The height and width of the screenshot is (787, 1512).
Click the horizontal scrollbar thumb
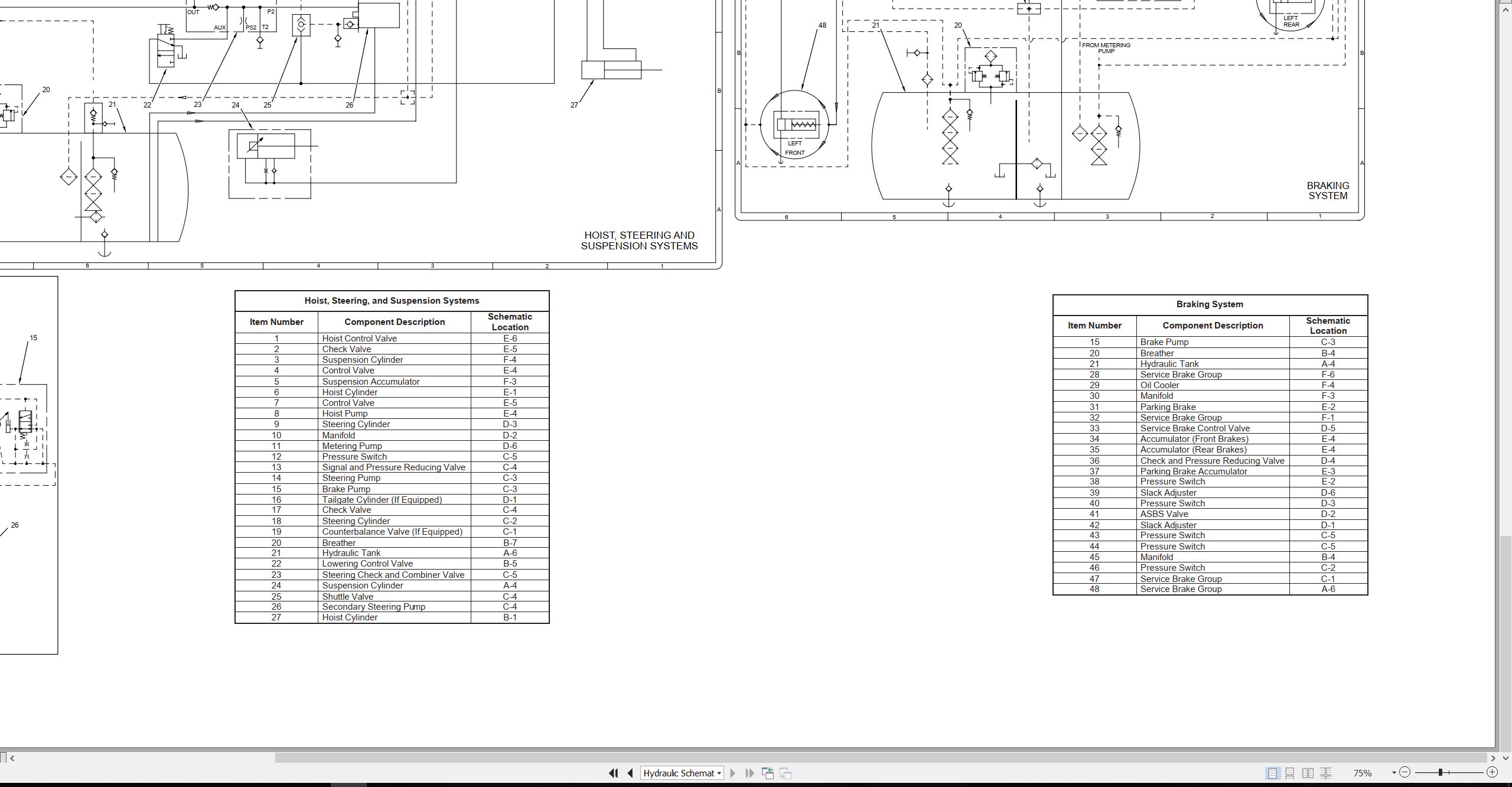pyautogui.click(x=881, y=758)
